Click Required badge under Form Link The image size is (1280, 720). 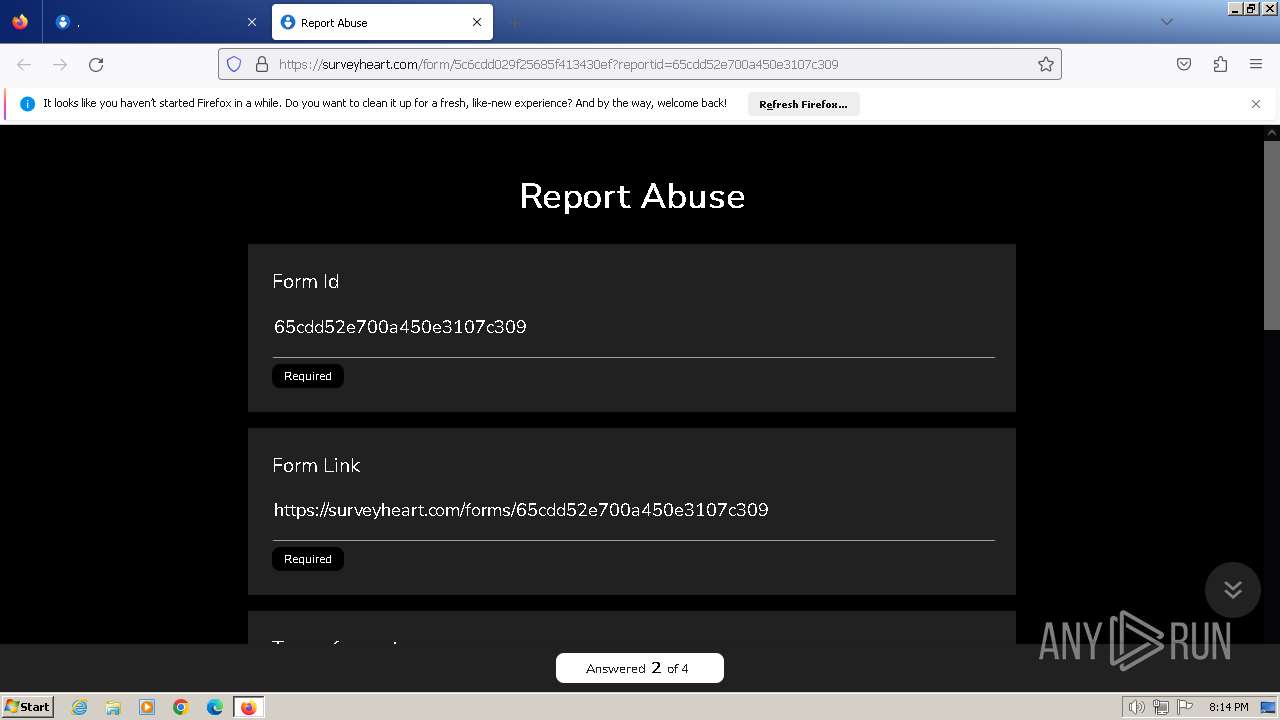click(x=308, y=559)
